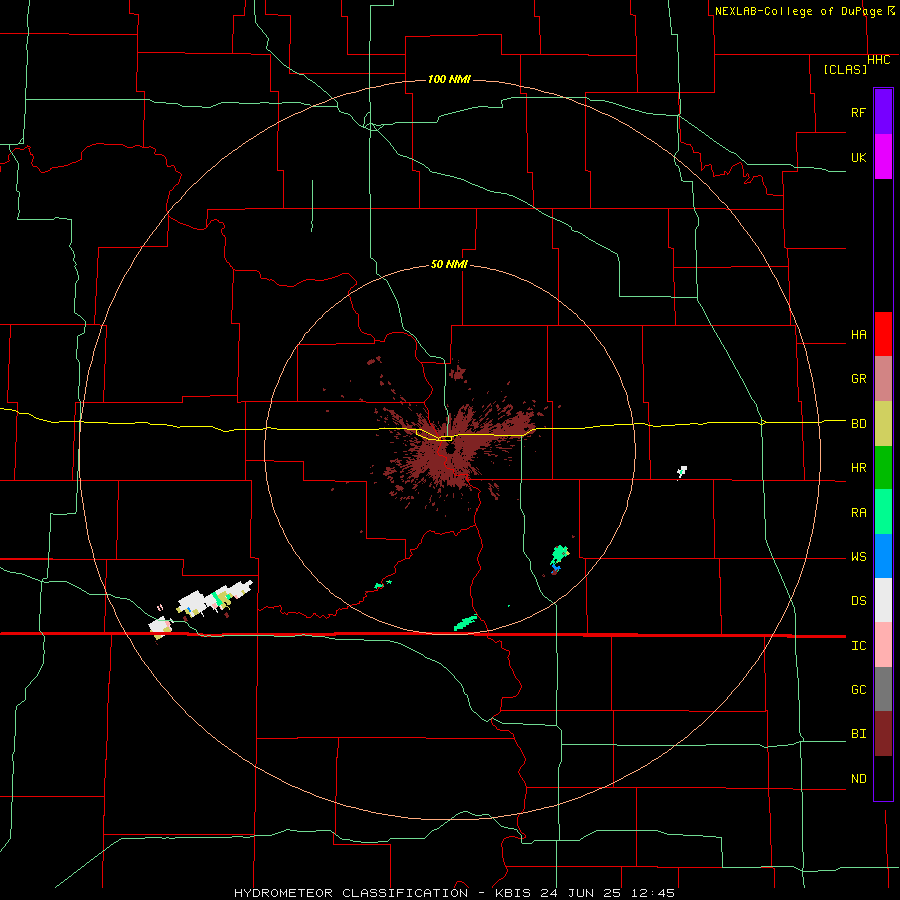This screenshot has width=900, height=900.
Task: Click the BI legend label text
Action: (x=859, y=734)
